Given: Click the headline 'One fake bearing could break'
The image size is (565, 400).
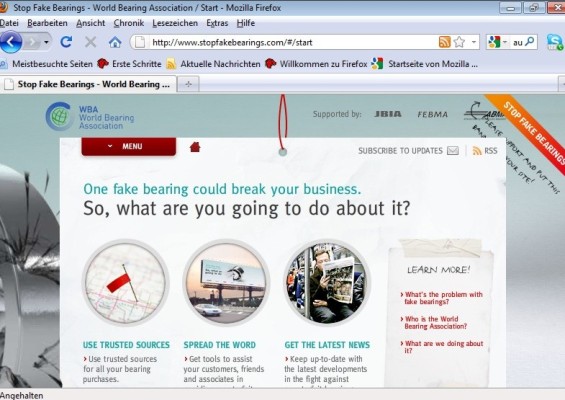Looking at the screenshot, I should click(x=222, y=189).
